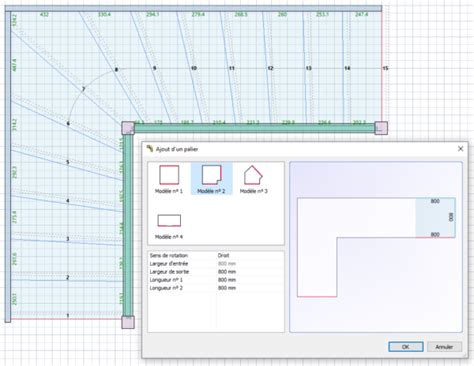Cancel with the Annuler button
This screenshot has width=474, height=366.
tap(444, 347)
